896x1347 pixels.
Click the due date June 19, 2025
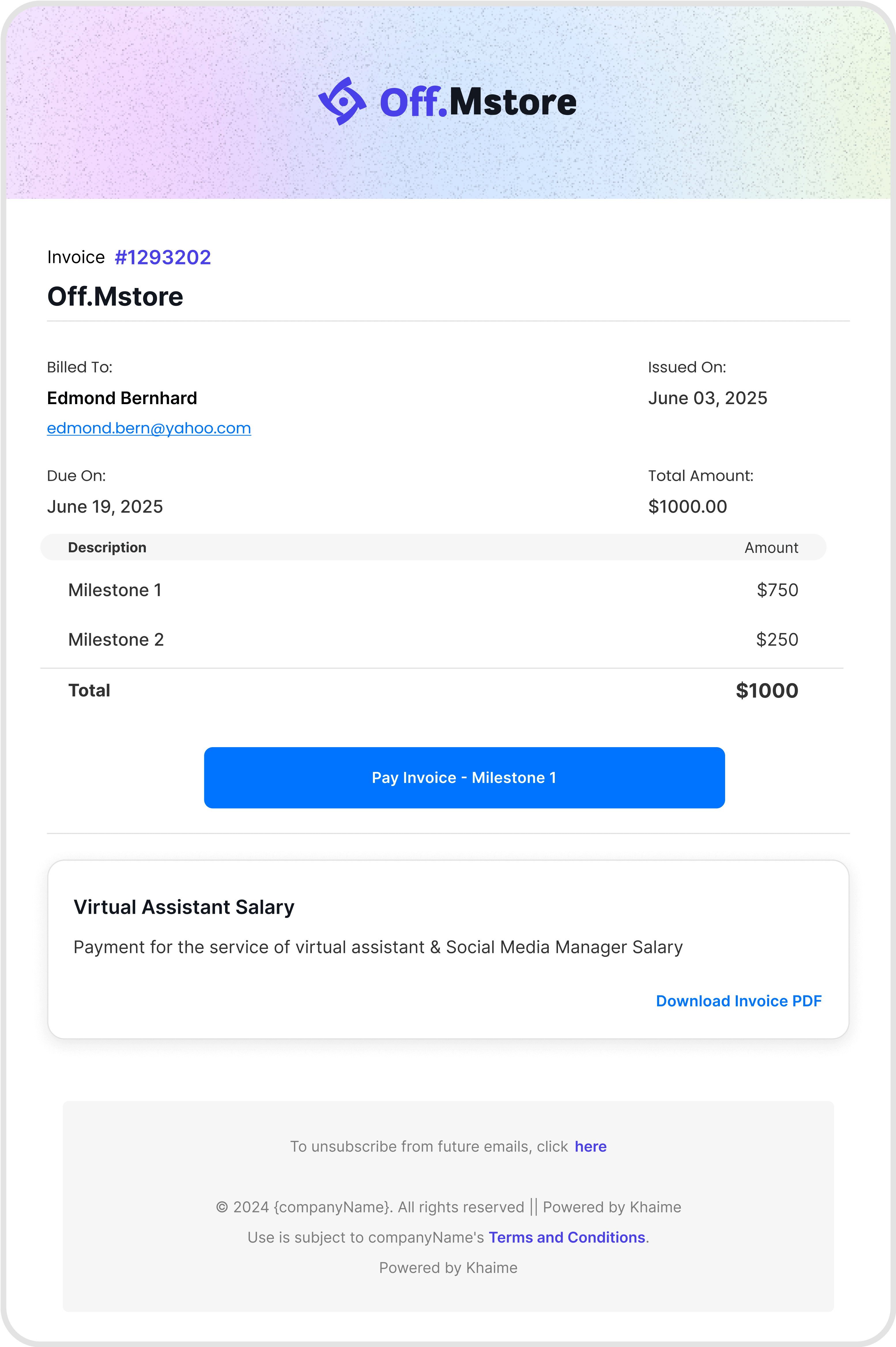[105, 506]
